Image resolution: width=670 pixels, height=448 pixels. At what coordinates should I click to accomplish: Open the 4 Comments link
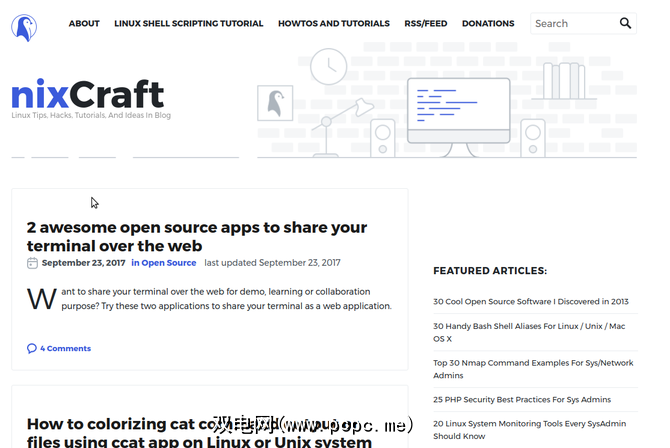click(x=65, y=348)
